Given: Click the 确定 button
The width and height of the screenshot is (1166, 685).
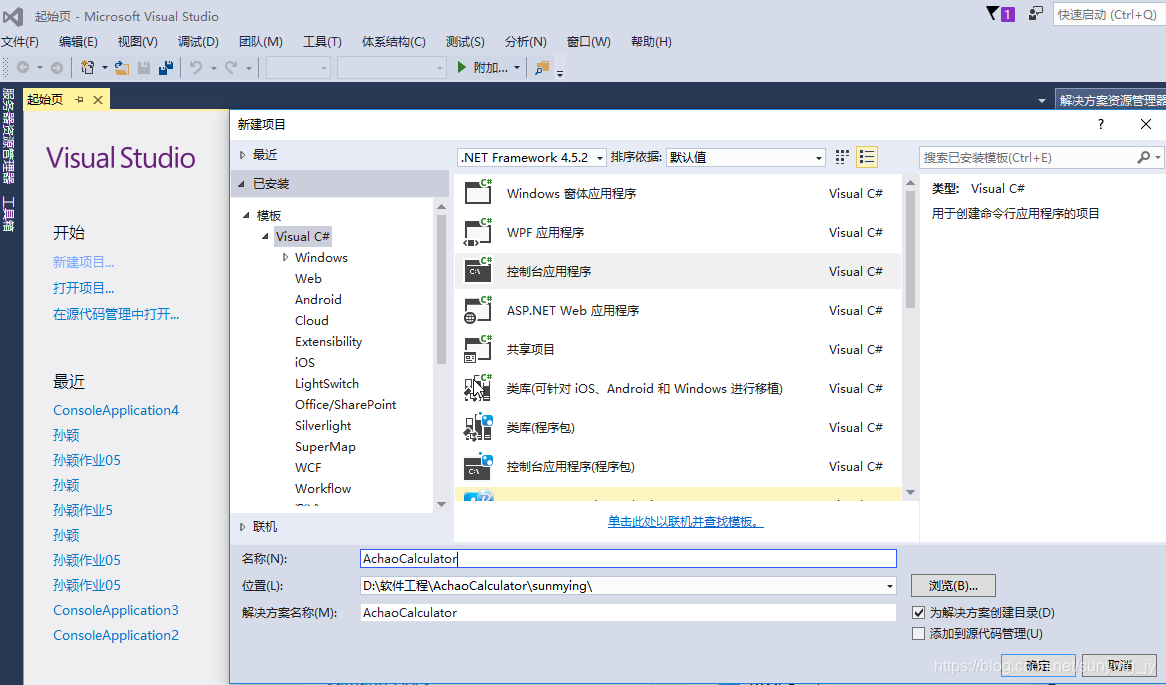Looking at the screenshot, I should (1038, 665).
